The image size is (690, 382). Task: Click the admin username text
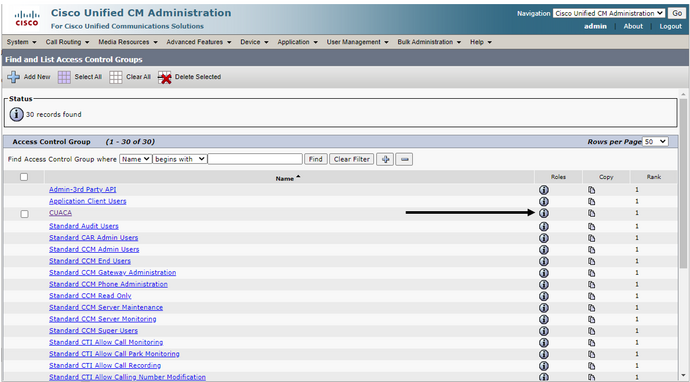pyautogui.click(x=595, y=26)
